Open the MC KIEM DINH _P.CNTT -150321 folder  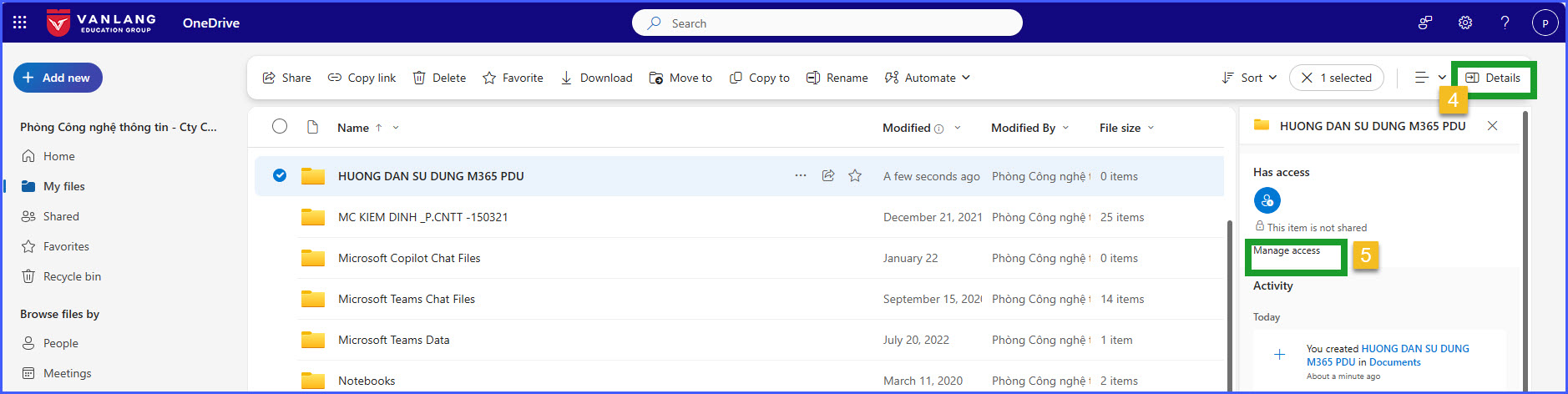click(422, 217)
